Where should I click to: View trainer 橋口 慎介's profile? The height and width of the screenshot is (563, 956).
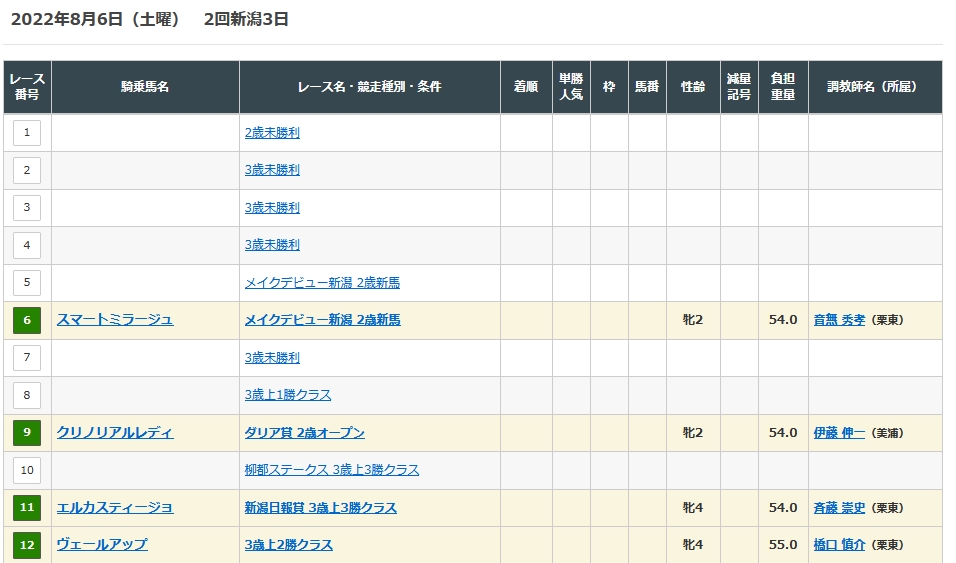pos(839,545)
